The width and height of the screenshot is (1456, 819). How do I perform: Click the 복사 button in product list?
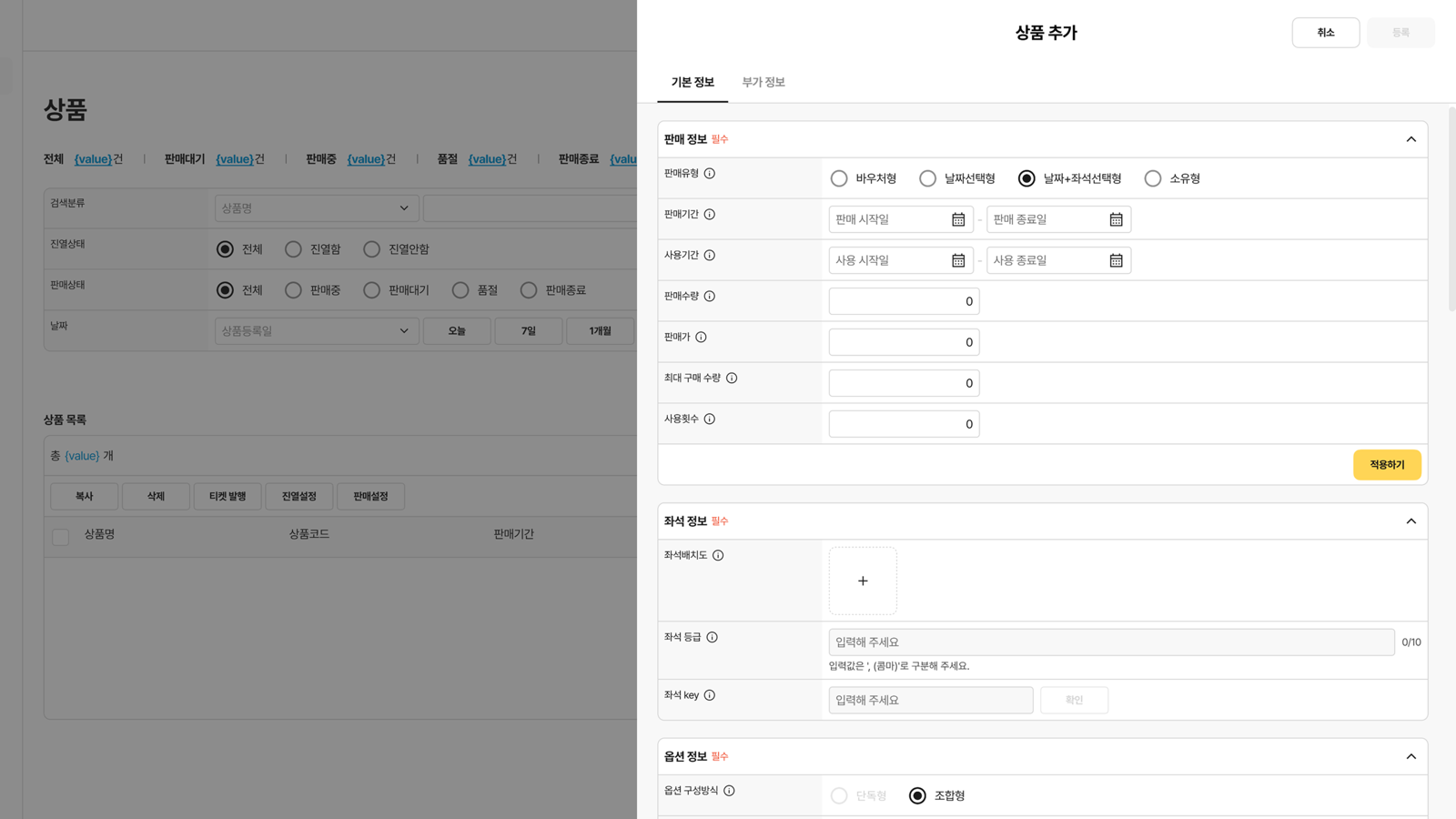point(85,497)
